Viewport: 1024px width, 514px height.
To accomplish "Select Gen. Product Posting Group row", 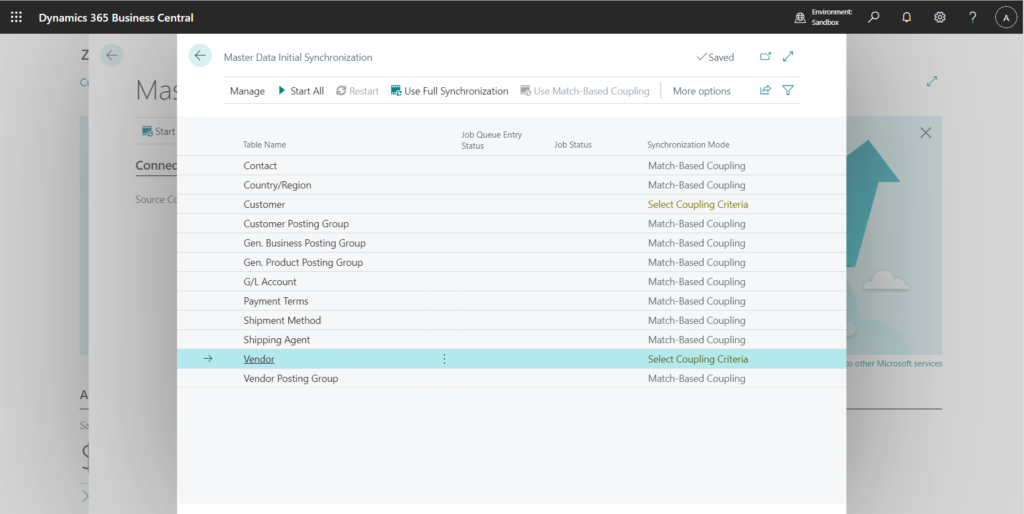I will (511, 263).
